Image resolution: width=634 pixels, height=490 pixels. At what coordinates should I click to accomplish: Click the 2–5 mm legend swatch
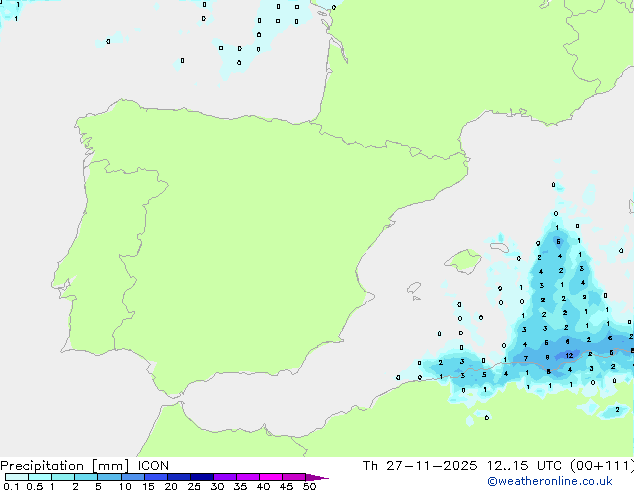point(86,477)
